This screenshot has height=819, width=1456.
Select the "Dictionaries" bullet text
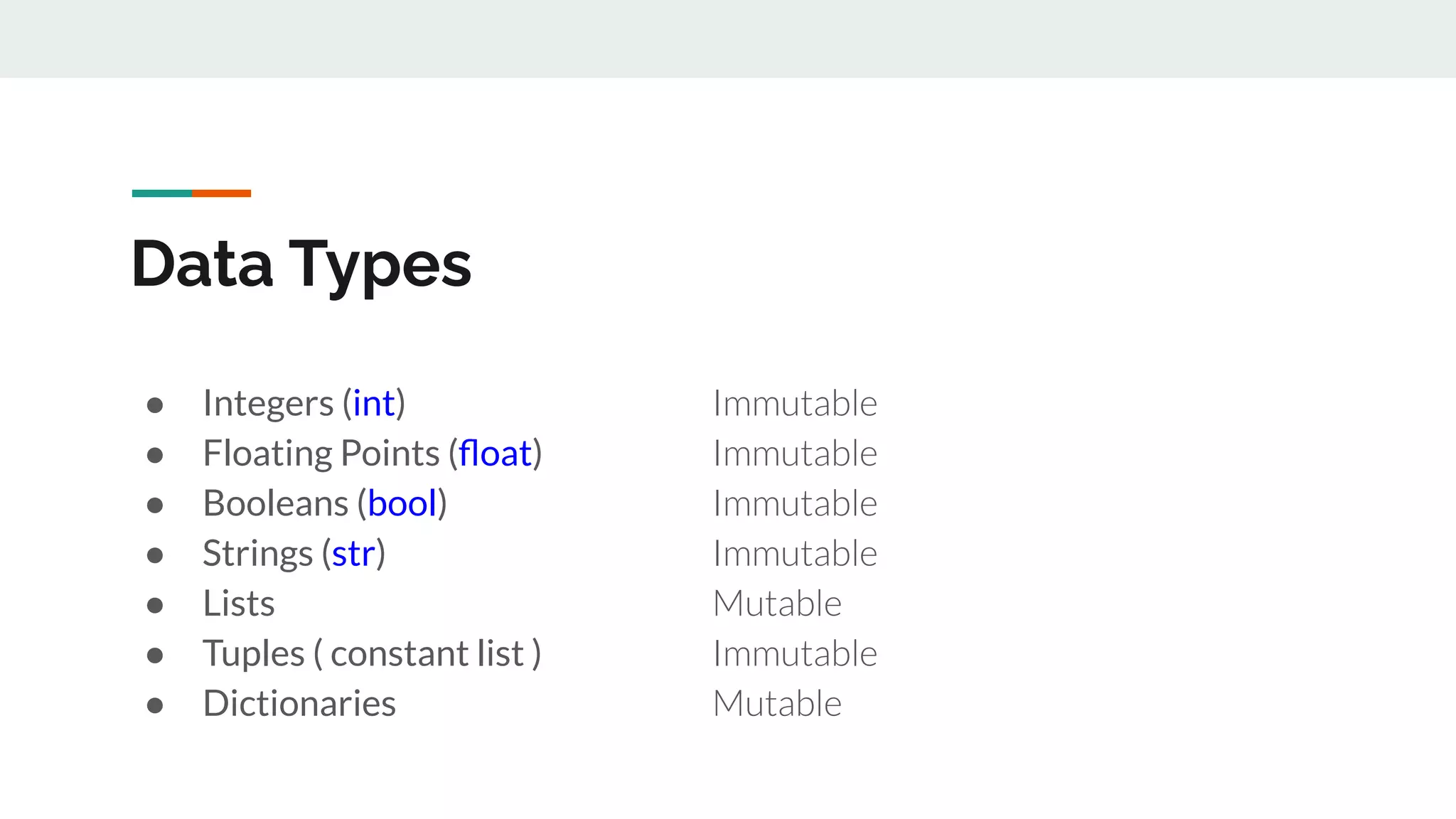[x=299, y=704]
